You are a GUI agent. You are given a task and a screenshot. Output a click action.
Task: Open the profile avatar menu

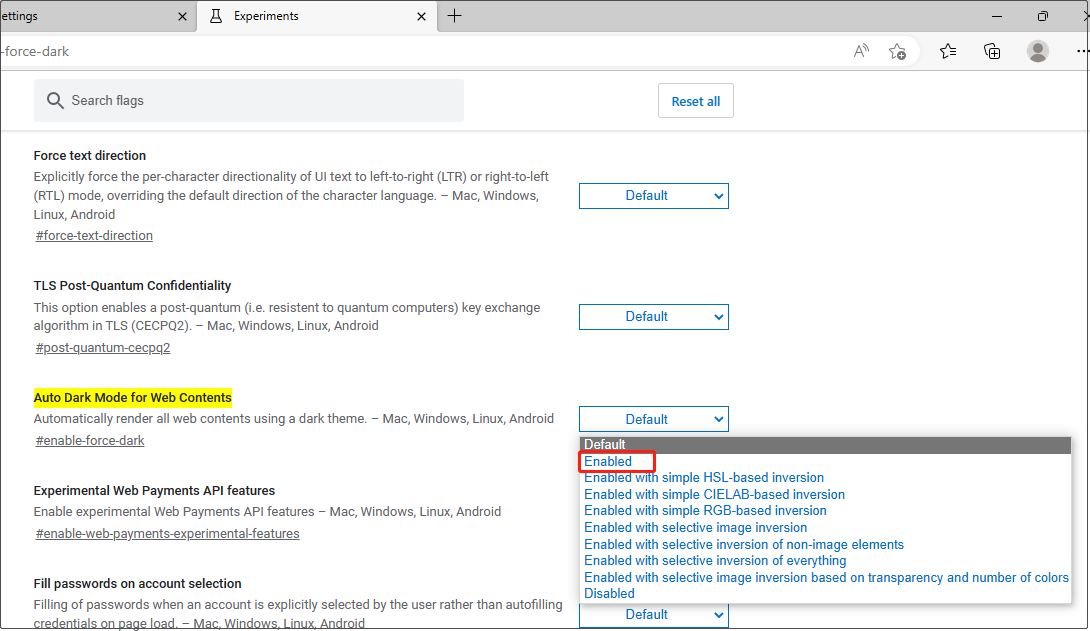tap(1037, 51)
